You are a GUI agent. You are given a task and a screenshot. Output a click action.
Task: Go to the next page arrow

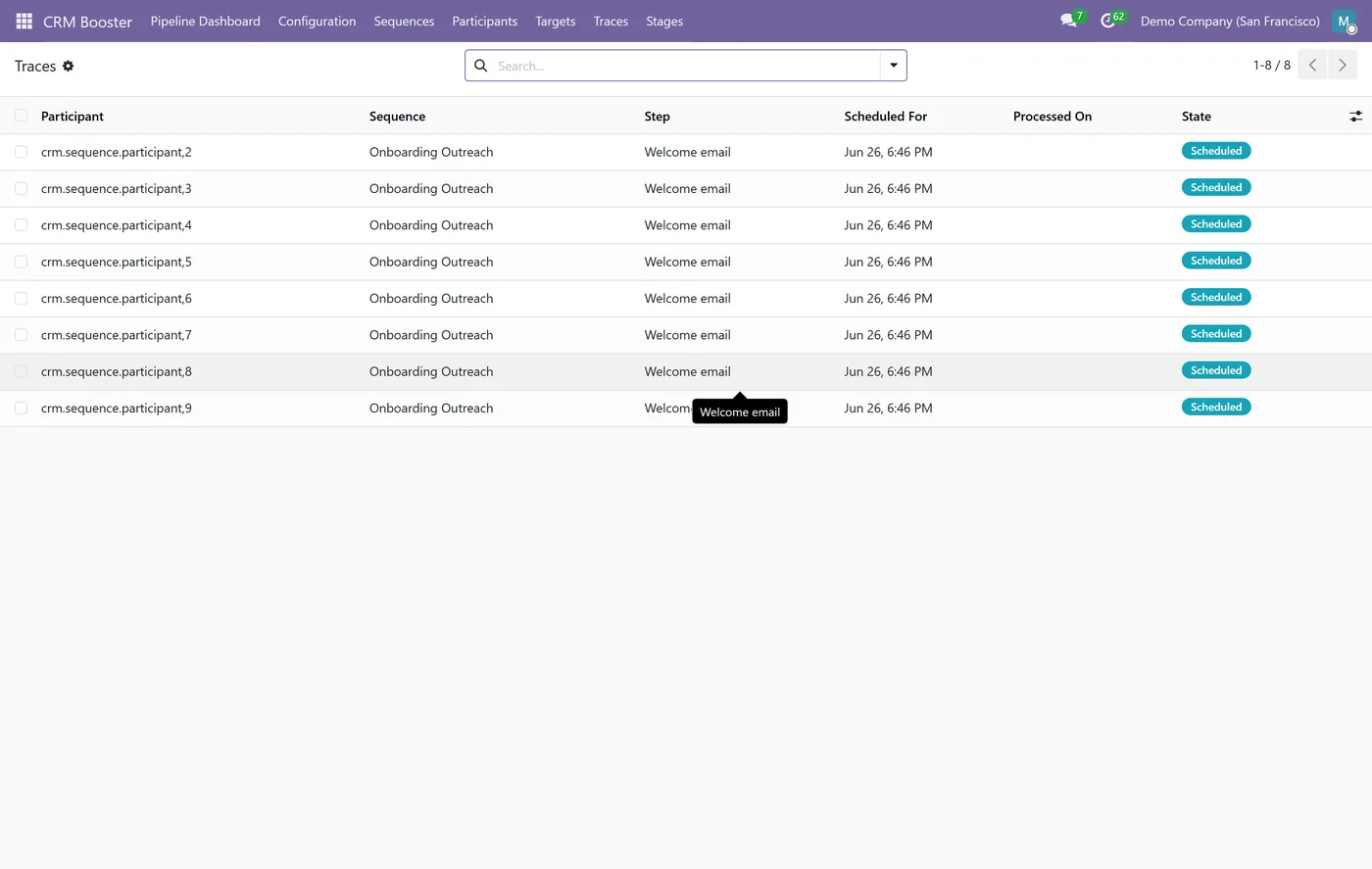click(1343, 66)
